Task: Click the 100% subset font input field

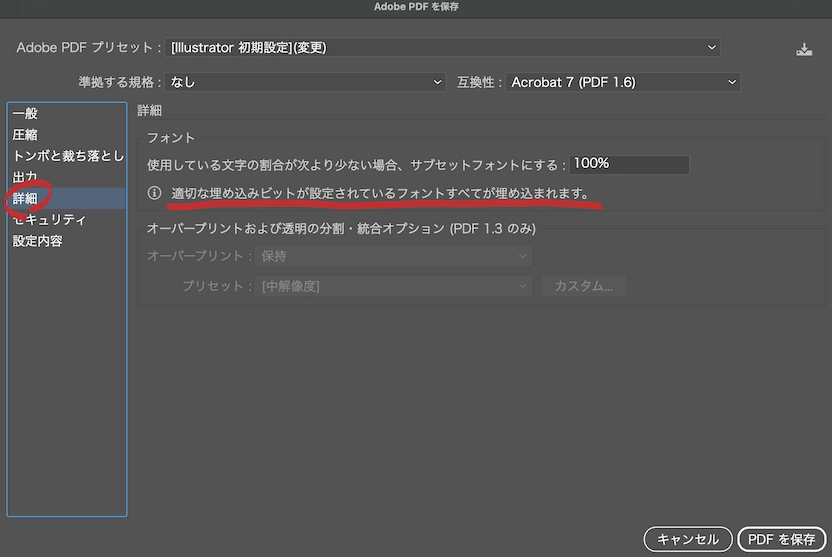Action: pyautogui.click(x=629, y=164)
